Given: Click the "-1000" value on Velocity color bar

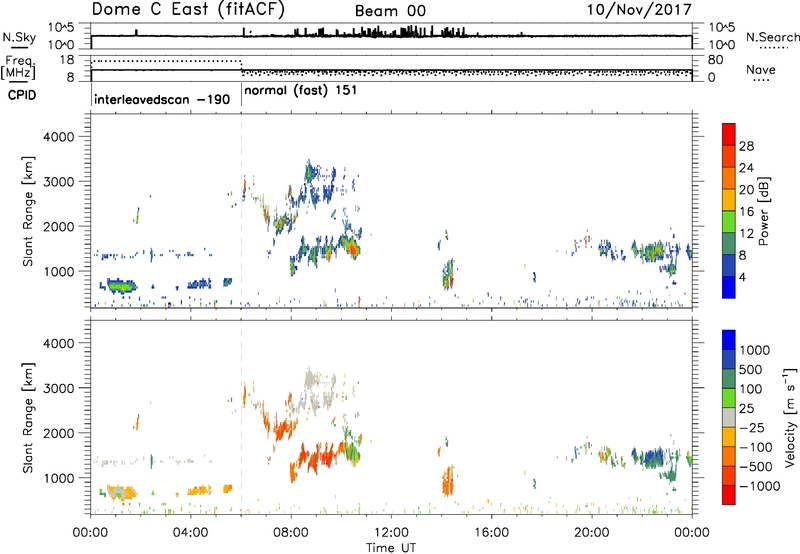Looking at the screenshot, I should click(759, 486).
